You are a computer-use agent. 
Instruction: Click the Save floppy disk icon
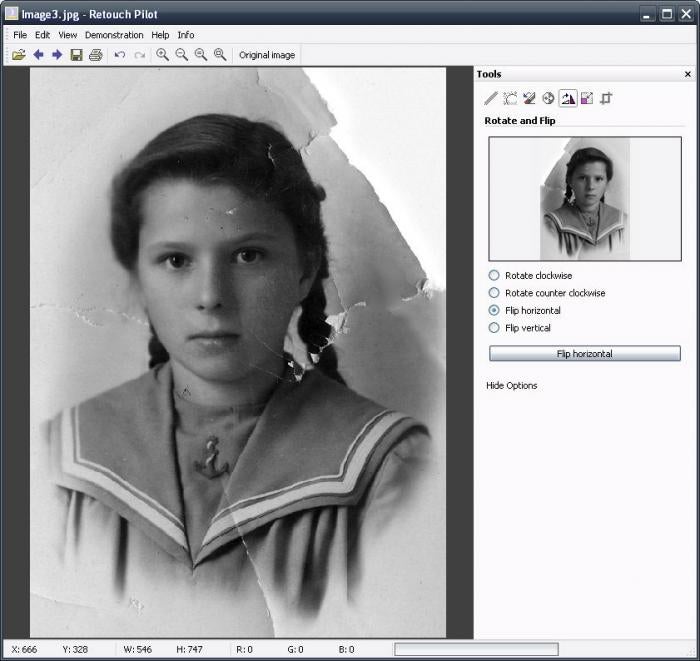[x=76, y=55]
